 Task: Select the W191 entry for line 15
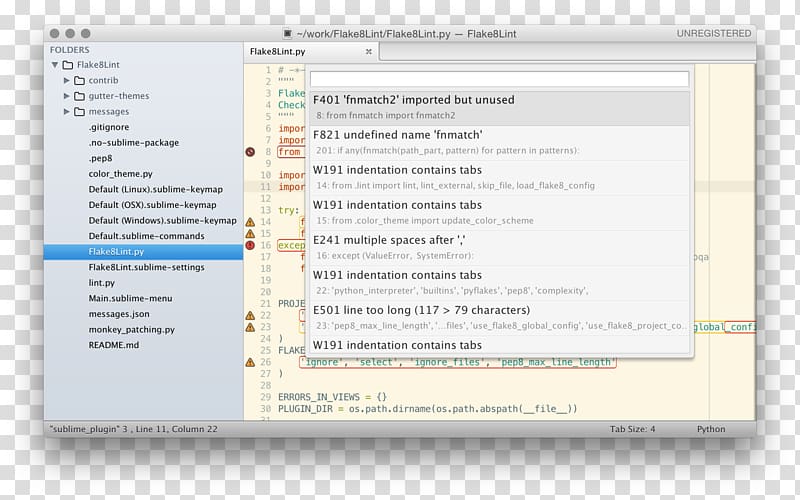tap(499, 213)
